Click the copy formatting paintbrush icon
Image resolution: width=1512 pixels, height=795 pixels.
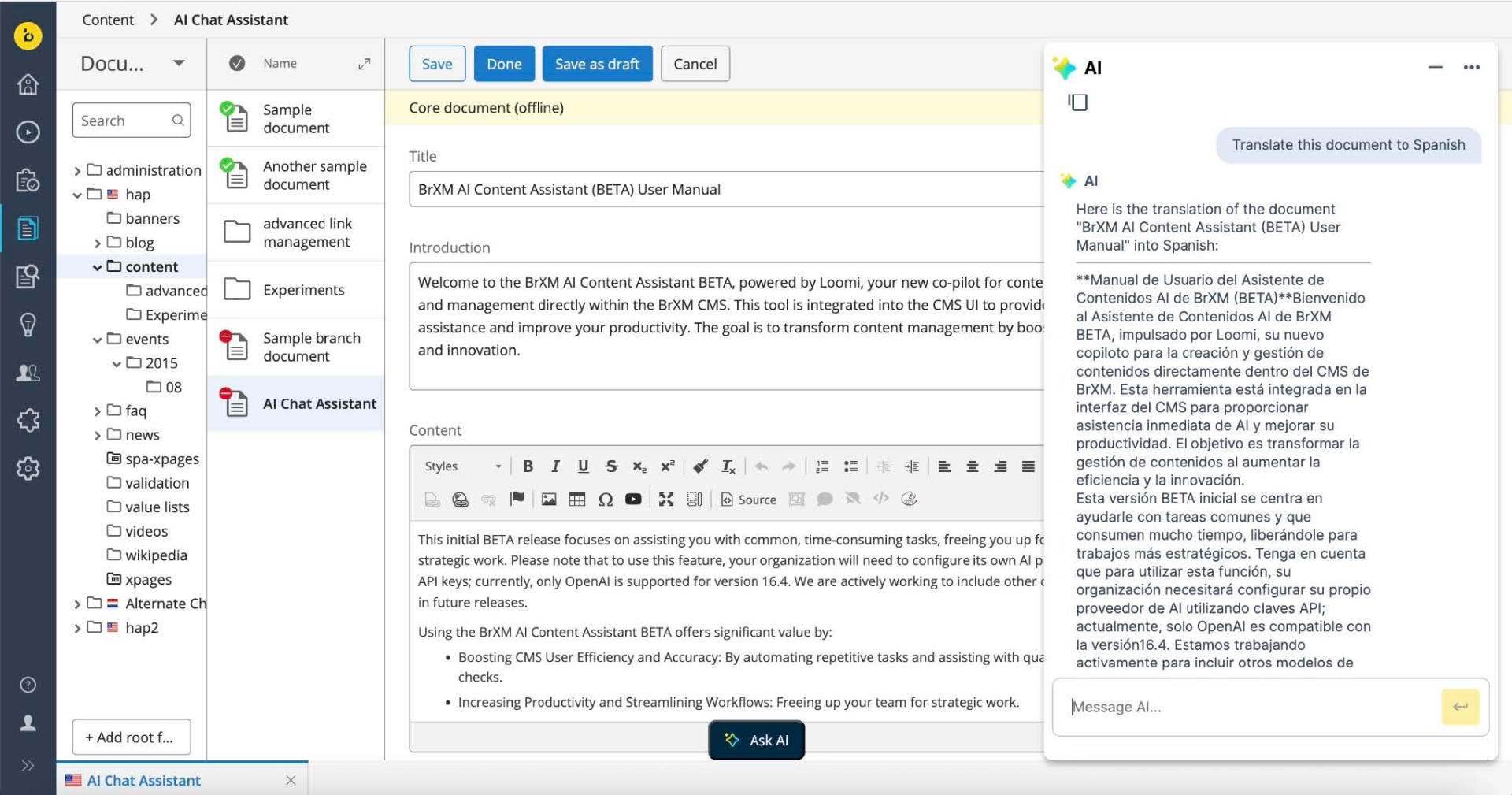click(700, 466)
